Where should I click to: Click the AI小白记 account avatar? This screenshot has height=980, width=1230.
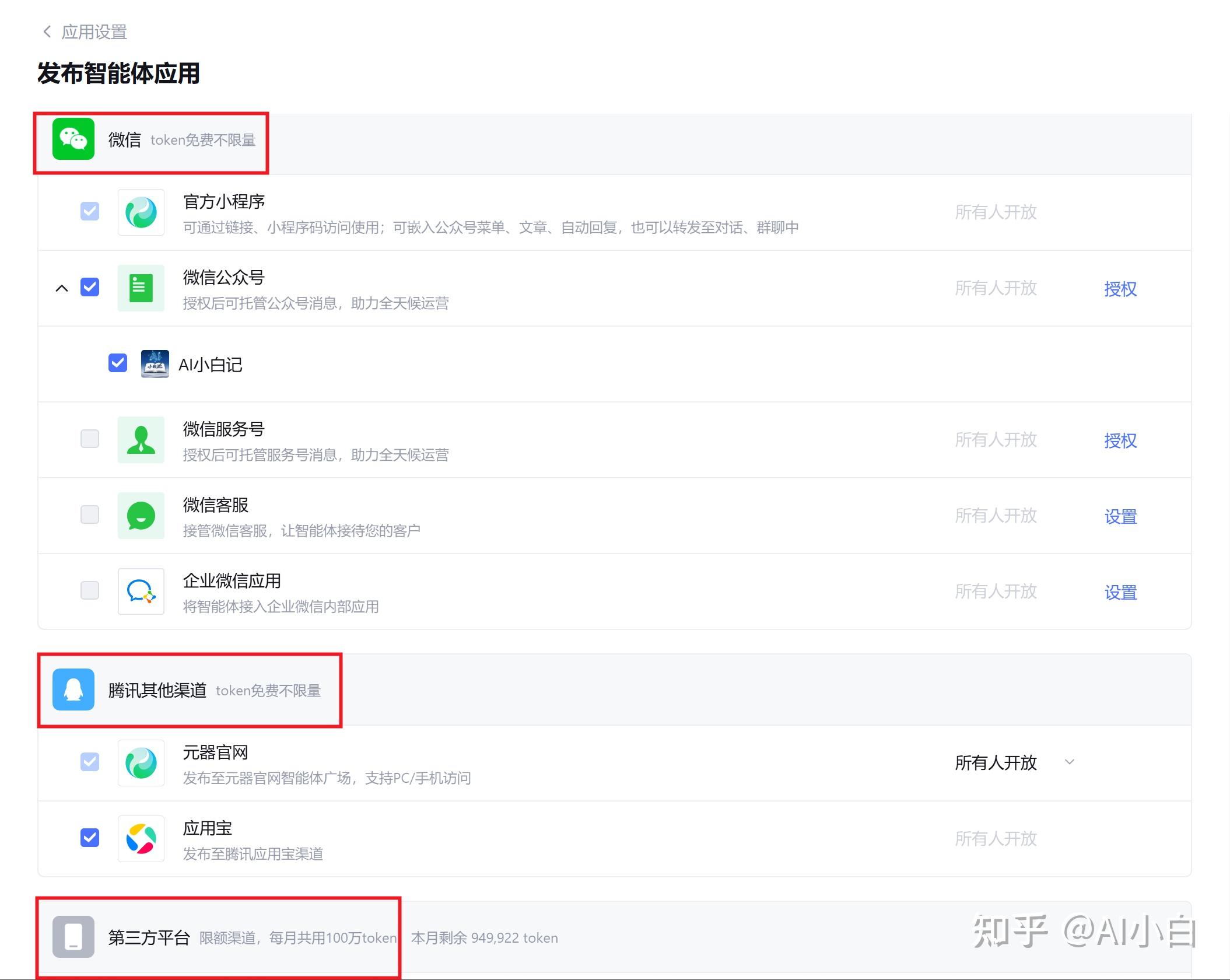pos(155,364)
